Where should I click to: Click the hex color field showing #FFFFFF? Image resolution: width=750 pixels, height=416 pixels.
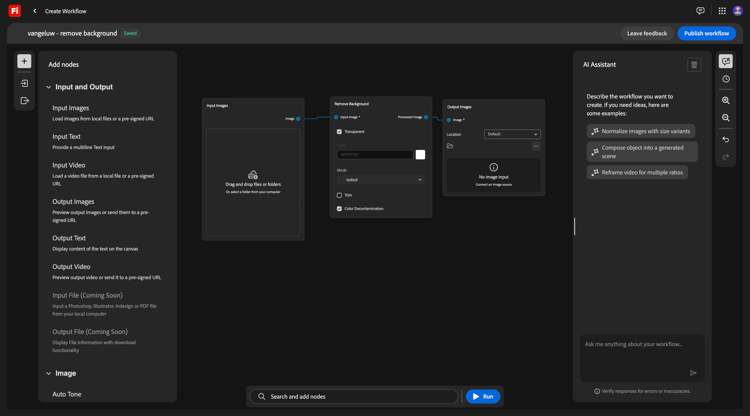[375, 154]
